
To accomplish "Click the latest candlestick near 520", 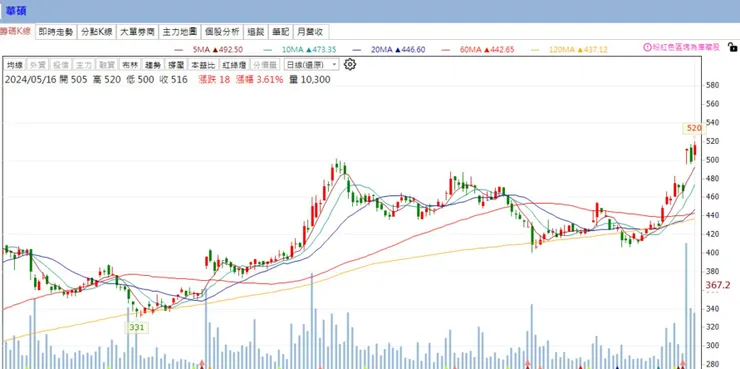I will click(x=695, y=151).
